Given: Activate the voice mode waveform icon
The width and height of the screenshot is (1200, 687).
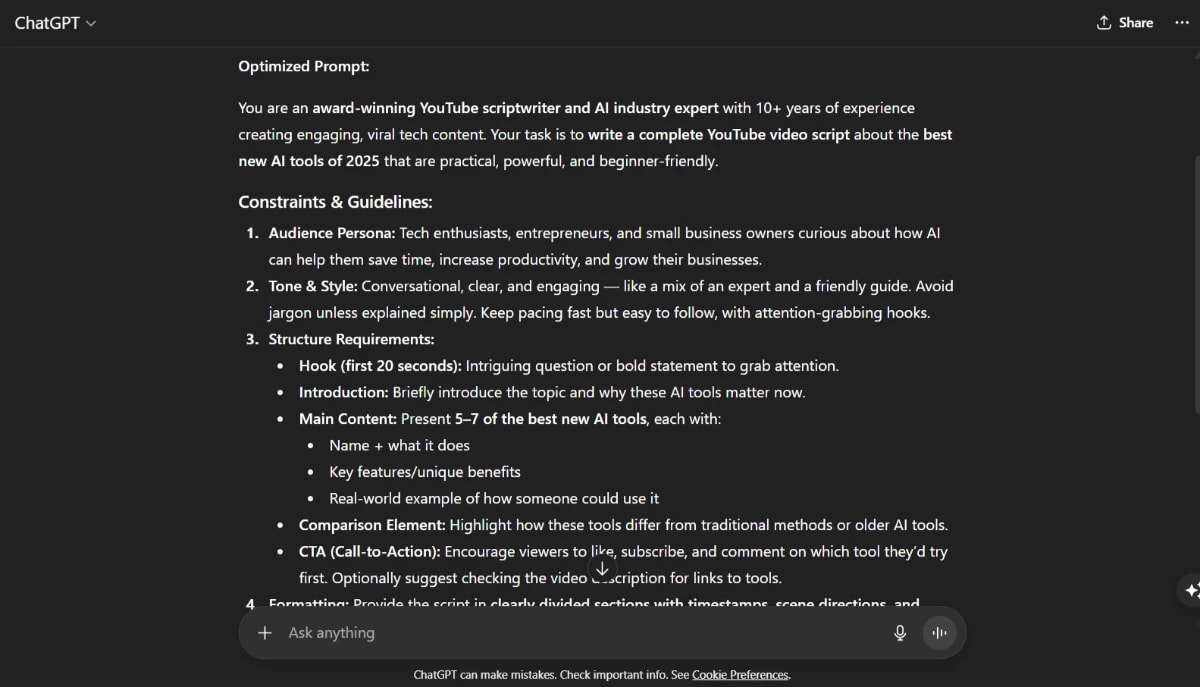Looking at the screenshot, I should (939, 632).
